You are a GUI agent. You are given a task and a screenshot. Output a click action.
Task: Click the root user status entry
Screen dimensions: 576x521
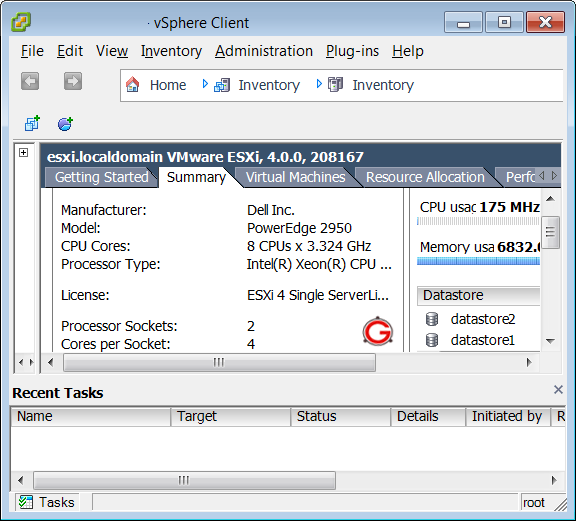pyautogui.click(x=534, y=502)
